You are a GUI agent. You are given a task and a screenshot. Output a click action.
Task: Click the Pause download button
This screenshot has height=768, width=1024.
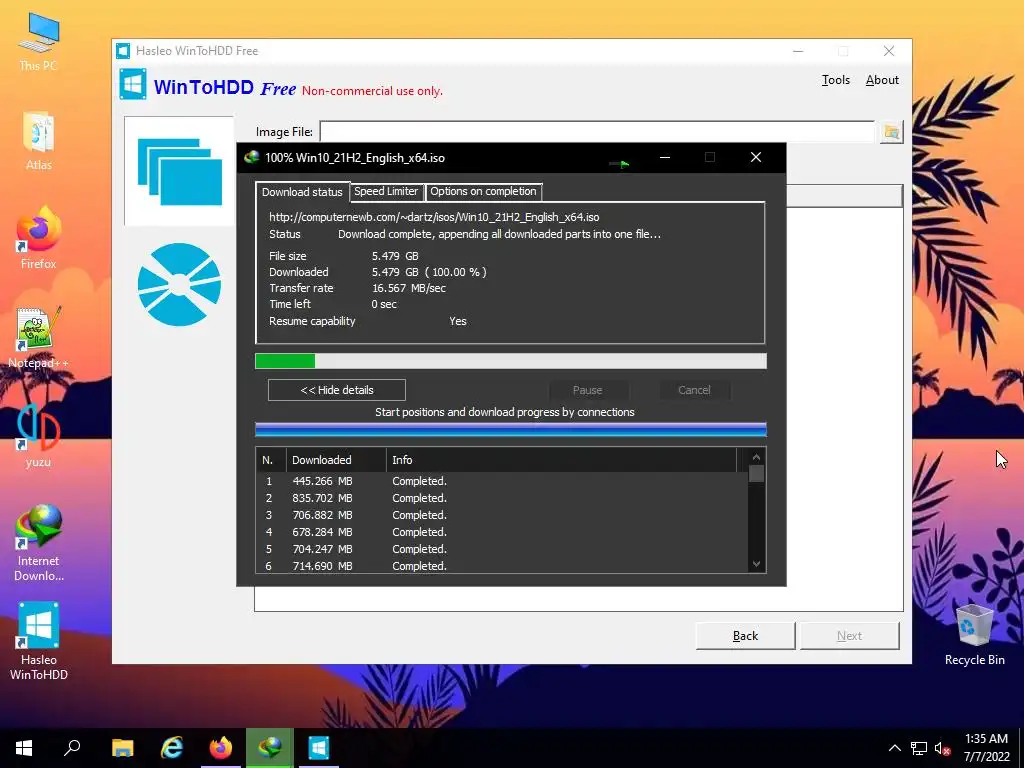tap(587, 390)
